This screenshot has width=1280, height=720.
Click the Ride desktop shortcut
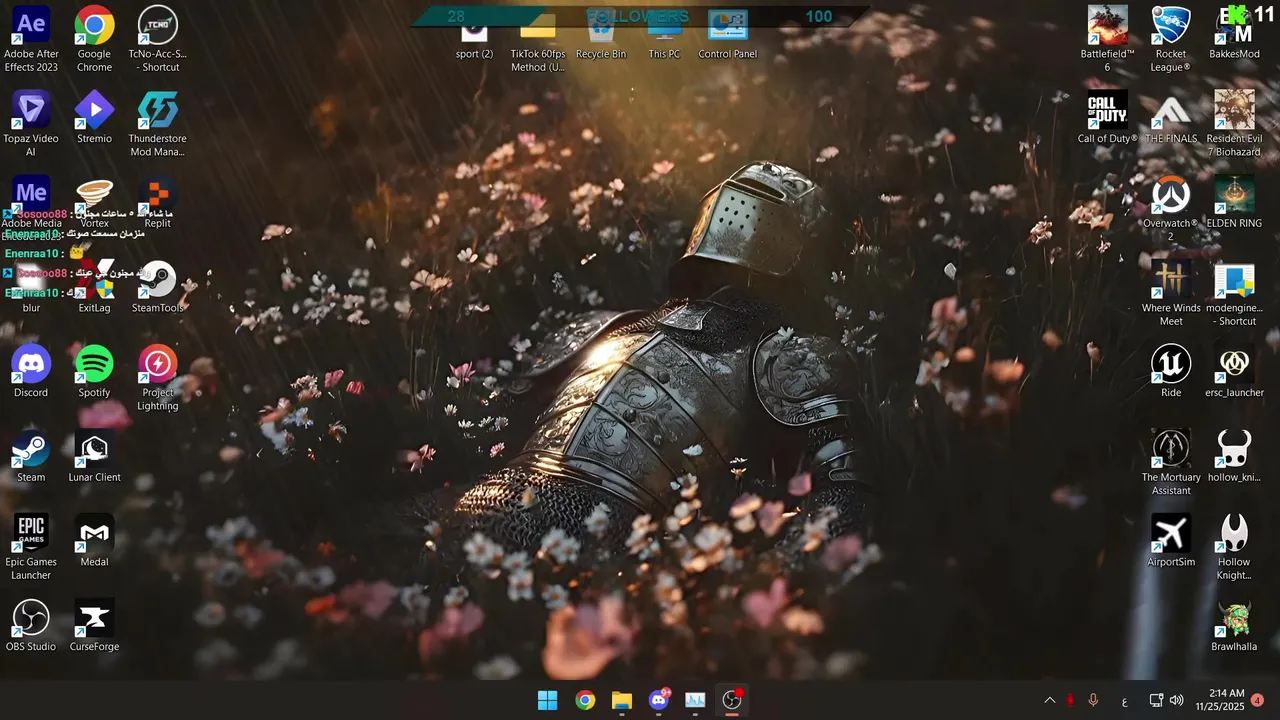1171,373
